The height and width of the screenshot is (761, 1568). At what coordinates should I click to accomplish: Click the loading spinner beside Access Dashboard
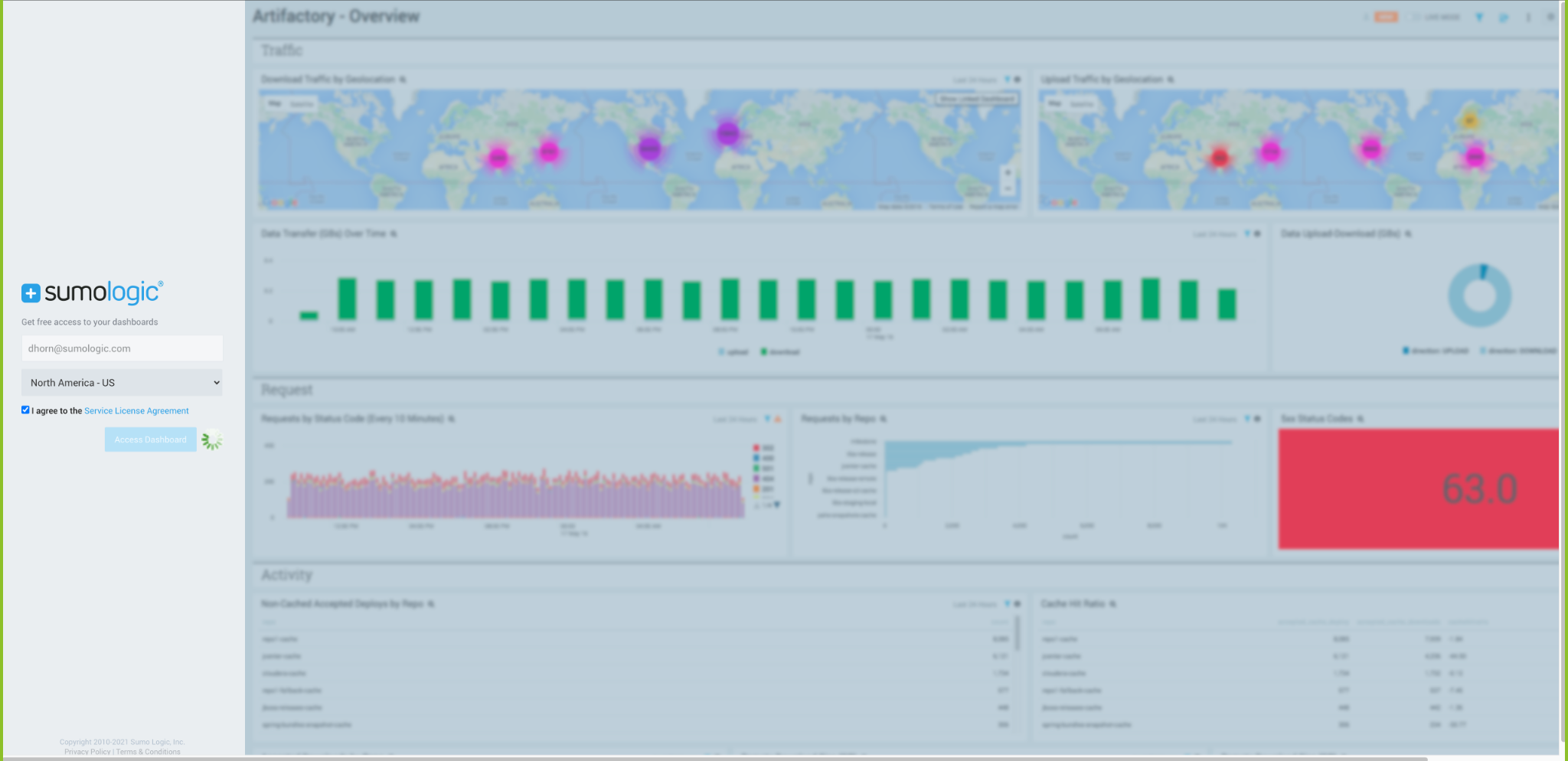(212, 439)
